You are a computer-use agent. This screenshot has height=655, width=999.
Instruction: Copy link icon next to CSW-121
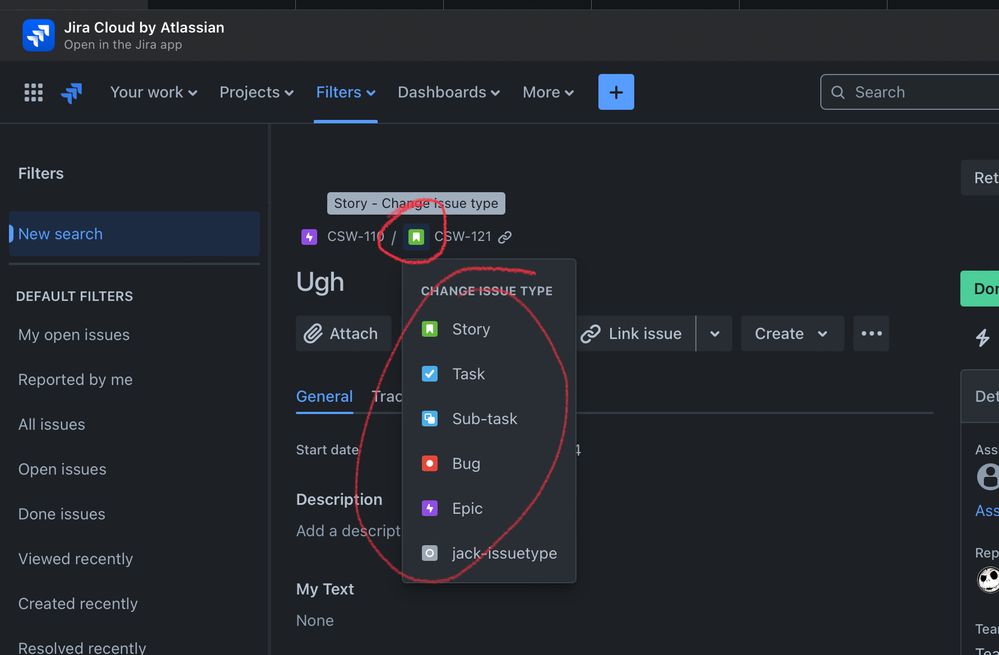[505, 237]
